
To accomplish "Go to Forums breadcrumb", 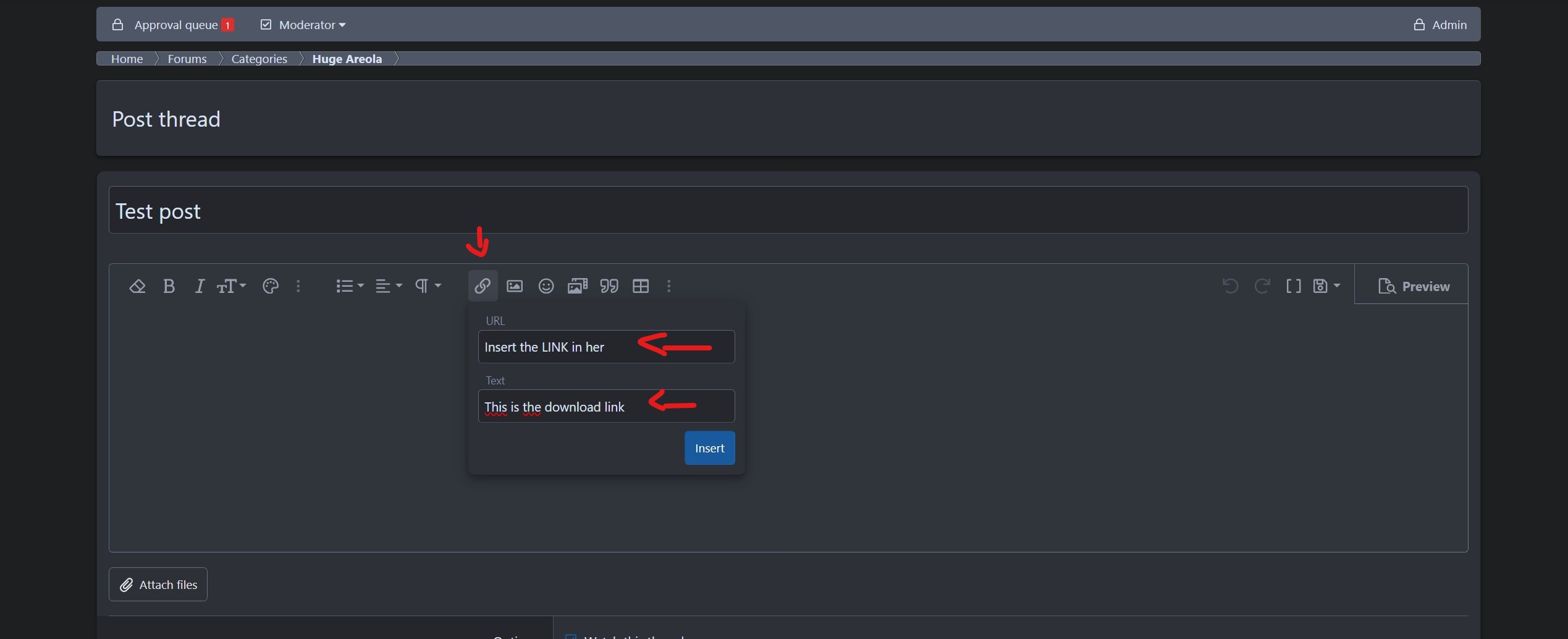I will coord(187,59).
